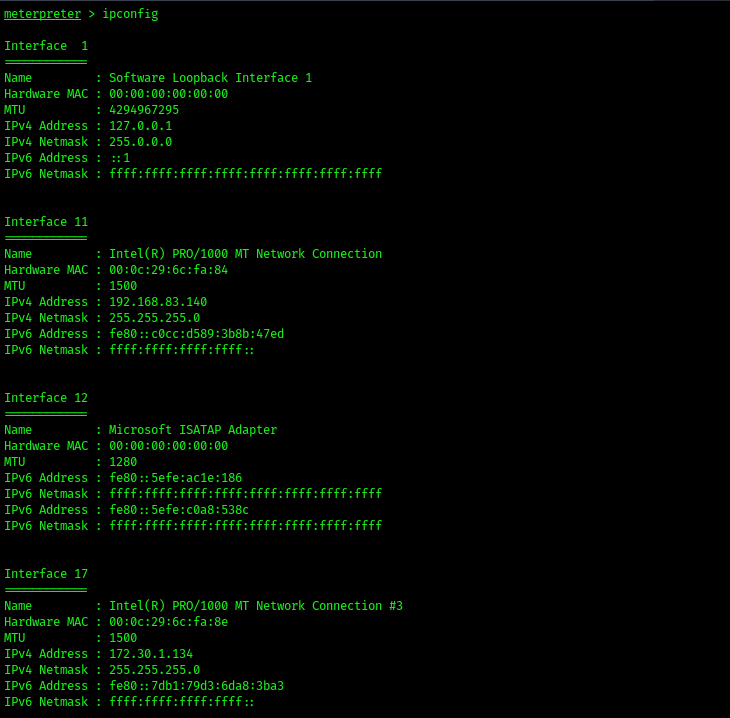Click Interface 17 MTU value 1500
The height and width of the screenshot is (718, 730).
[x=123, y=638]
